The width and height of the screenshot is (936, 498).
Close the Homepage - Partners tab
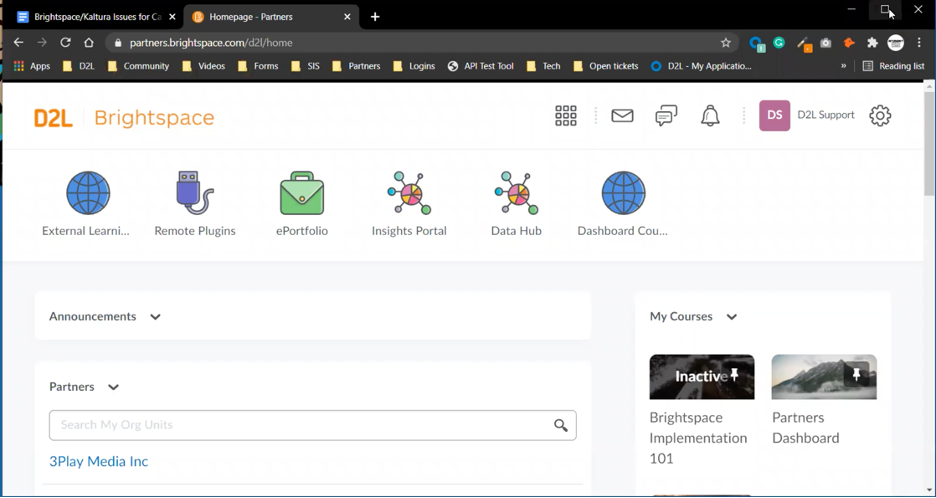click(347, 17)
